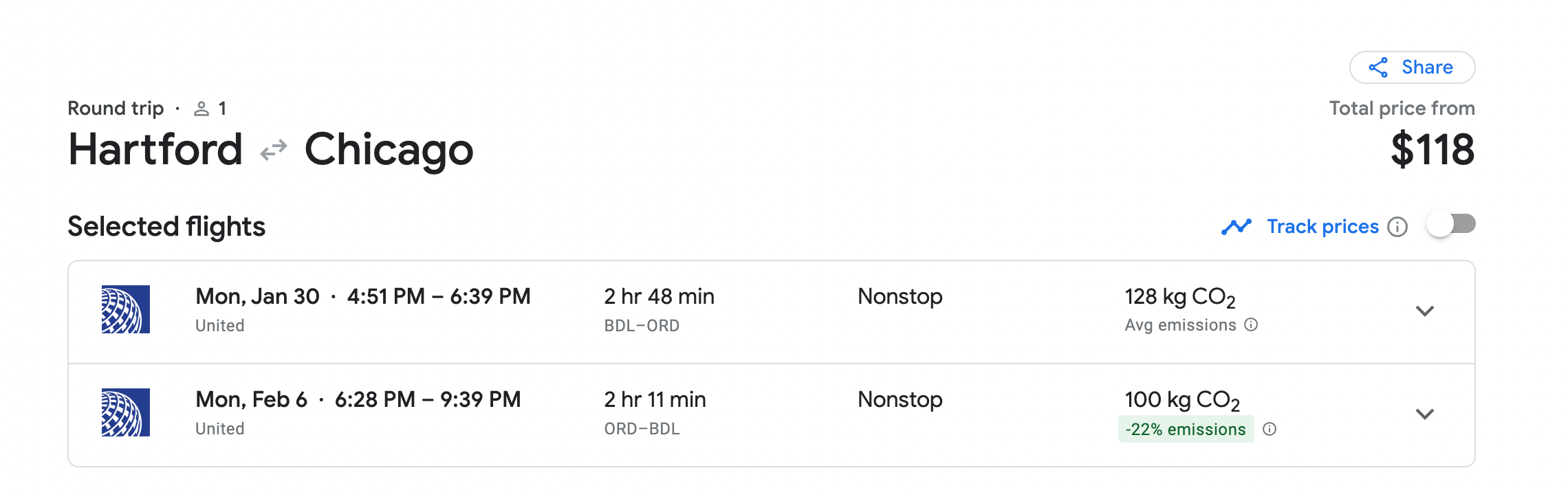
Task: Click the Hartford city heading
Action: (155, 150)
